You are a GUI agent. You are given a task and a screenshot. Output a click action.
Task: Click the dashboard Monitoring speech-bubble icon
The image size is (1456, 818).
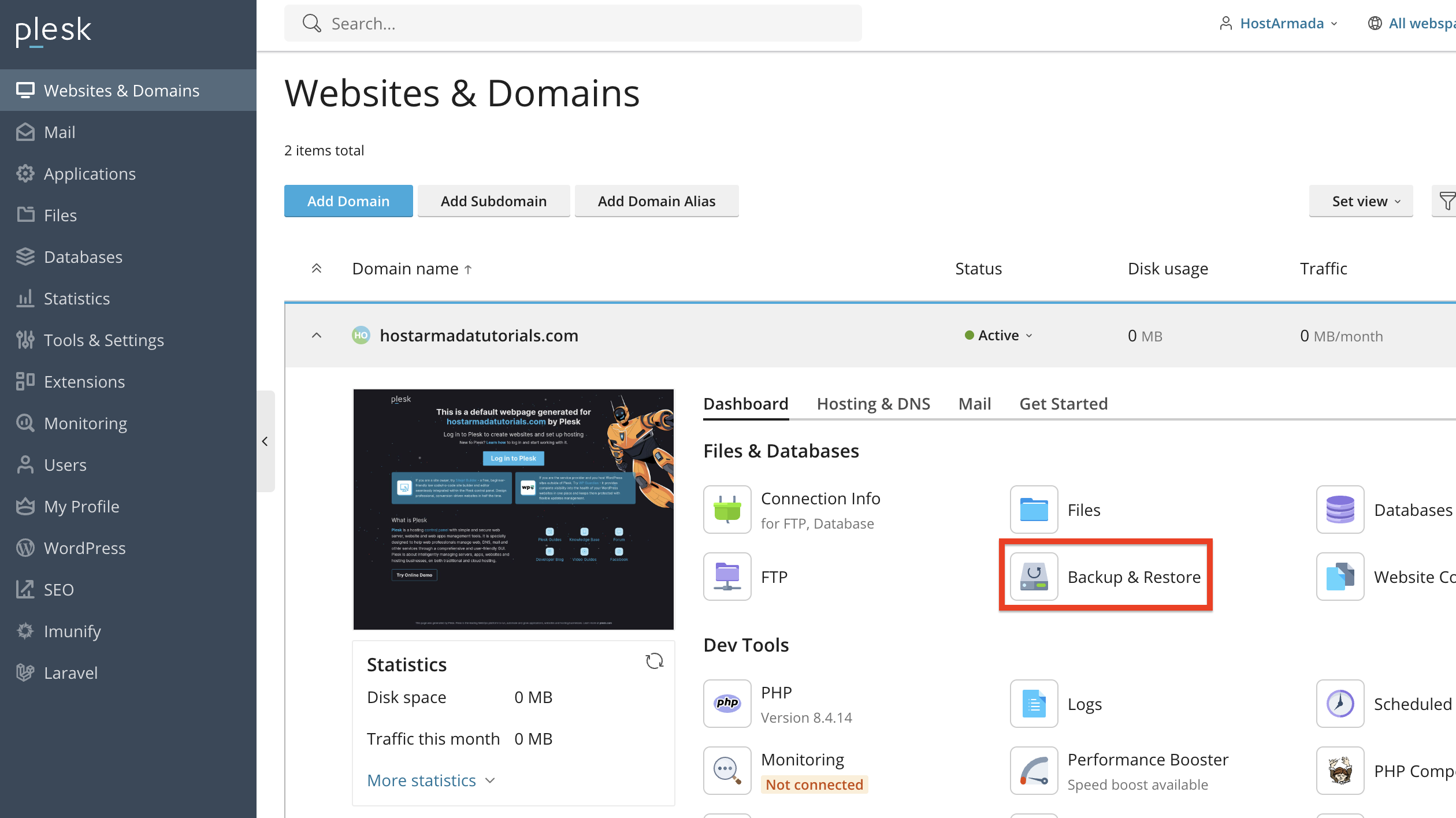(x=727, y=771)
